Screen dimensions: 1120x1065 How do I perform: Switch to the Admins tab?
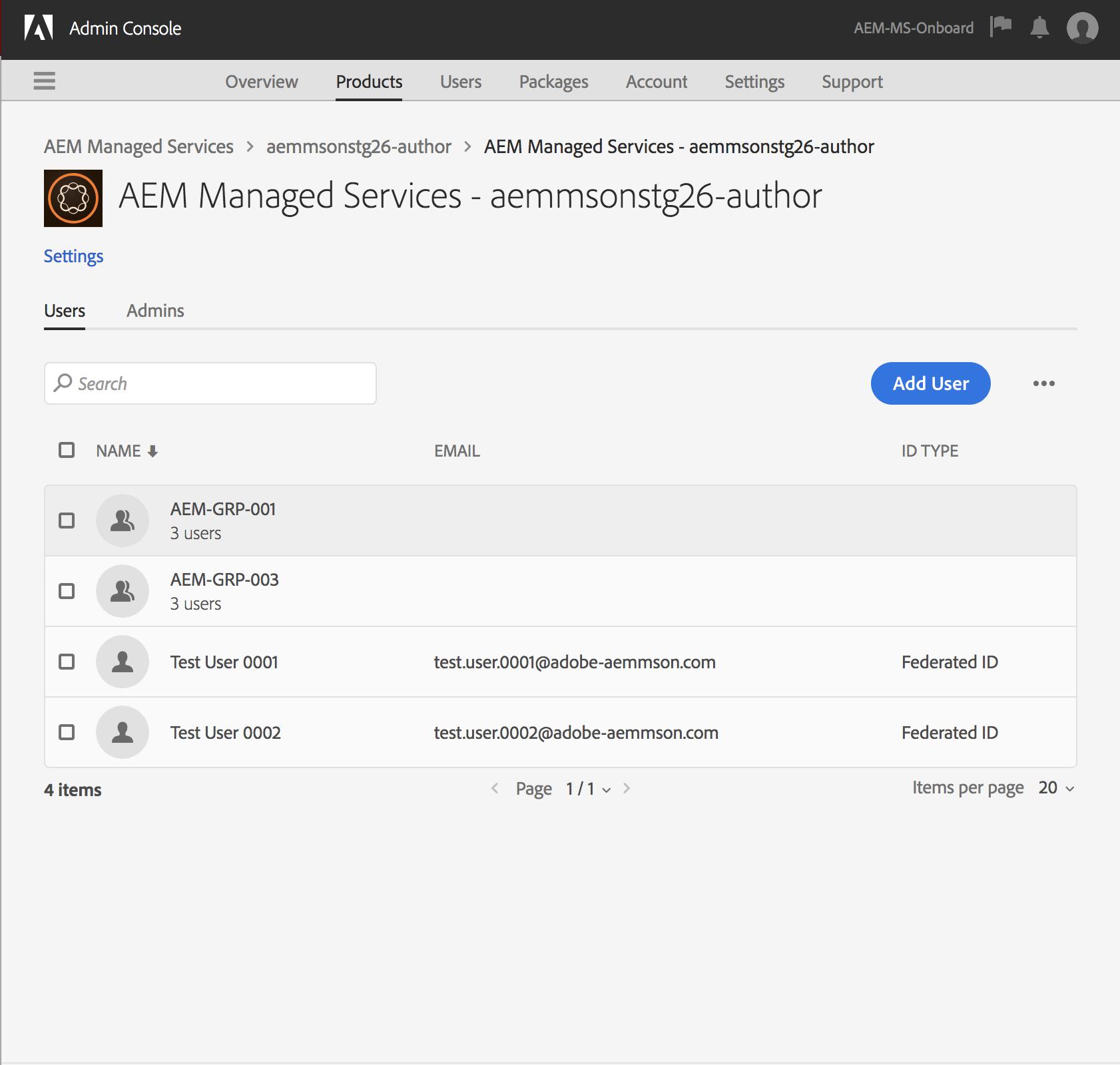tap(155, 310)
